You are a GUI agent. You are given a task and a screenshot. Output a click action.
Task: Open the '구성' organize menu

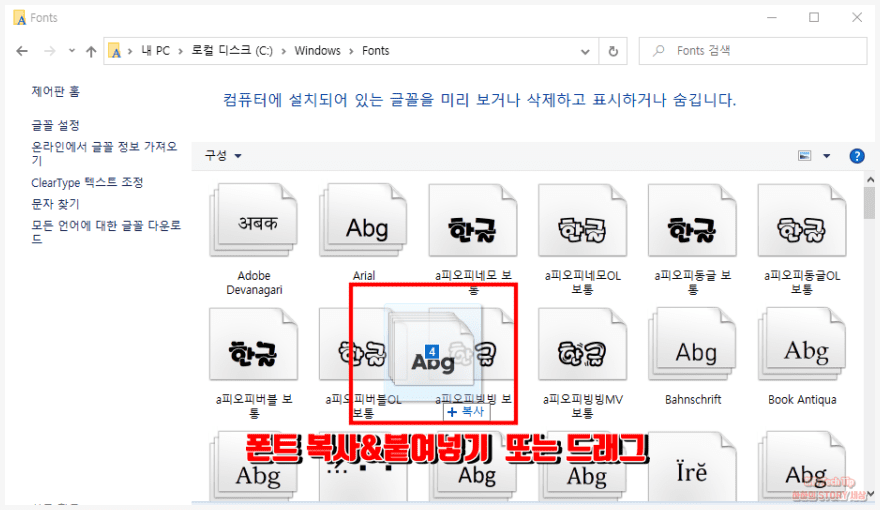[x=223, y=155]
